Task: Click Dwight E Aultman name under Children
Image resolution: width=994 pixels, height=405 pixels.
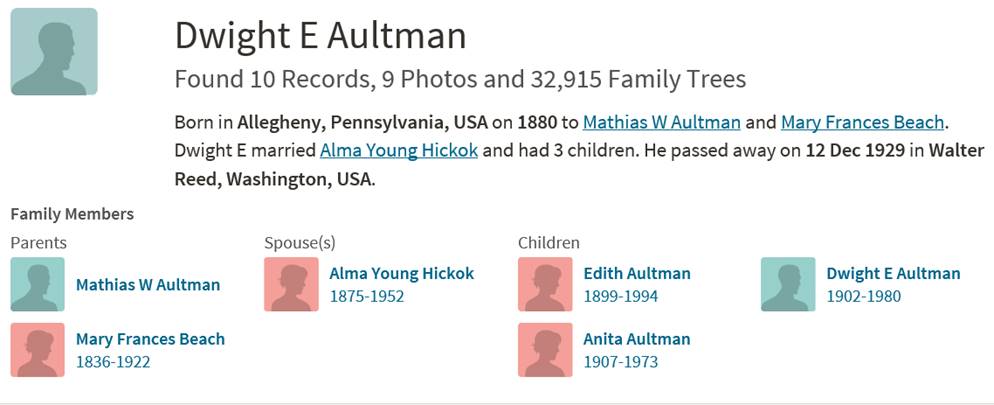Action: tap(893, 274)
